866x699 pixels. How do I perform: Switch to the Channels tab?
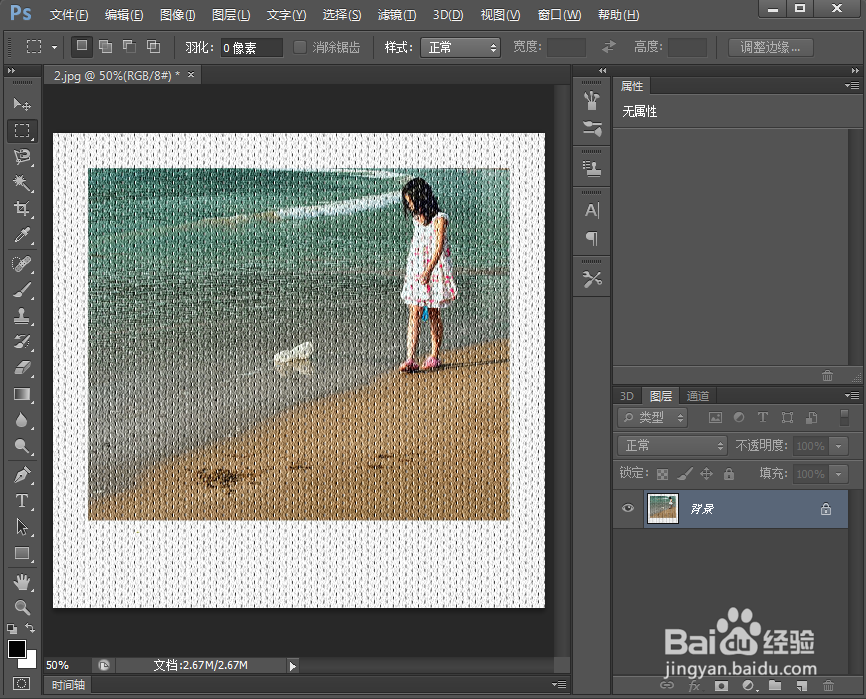pyautogui.click(x=698, y=396)
